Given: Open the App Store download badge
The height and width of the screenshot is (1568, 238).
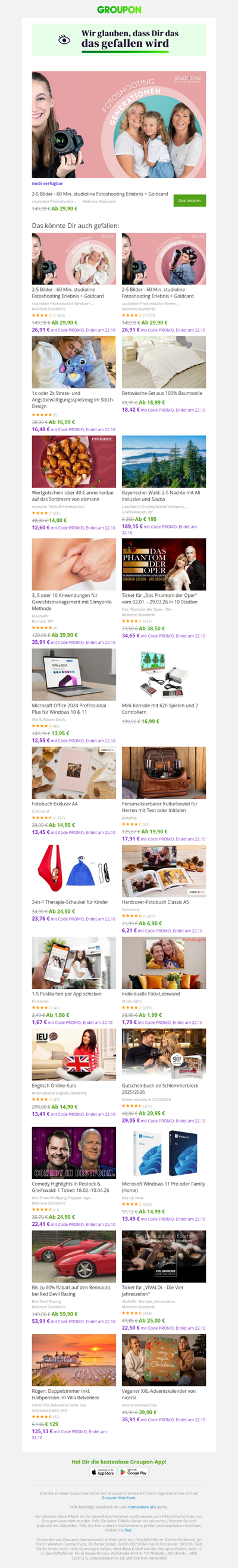Looking at the screenshot, I should tap(103, 1472).
